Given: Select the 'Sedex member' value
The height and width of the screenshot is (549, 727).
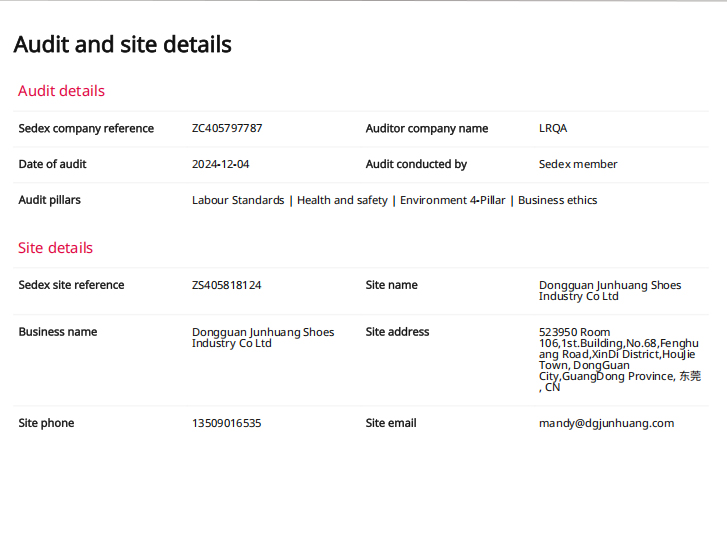Looking at the screenshot, I should click(x=578, y=164).
